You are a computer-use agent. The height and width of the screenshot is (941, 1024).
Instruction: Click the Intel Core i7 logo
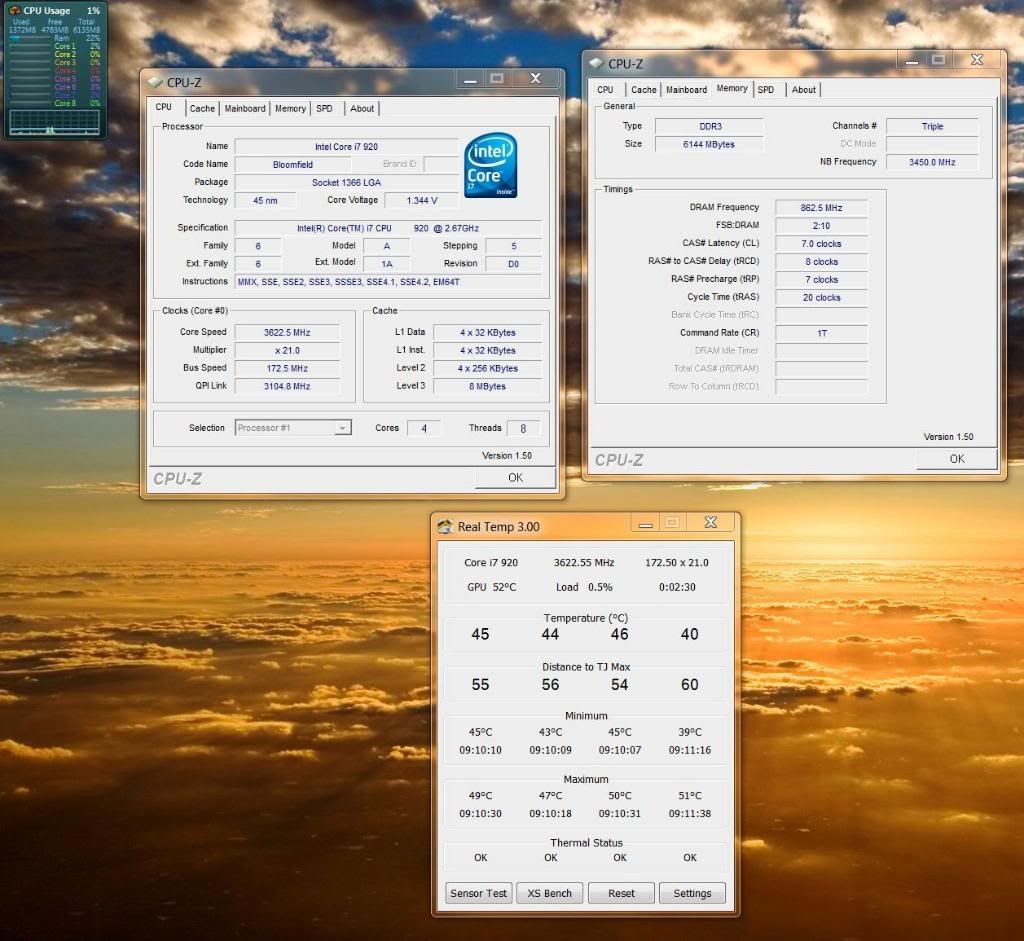[490, 165]
